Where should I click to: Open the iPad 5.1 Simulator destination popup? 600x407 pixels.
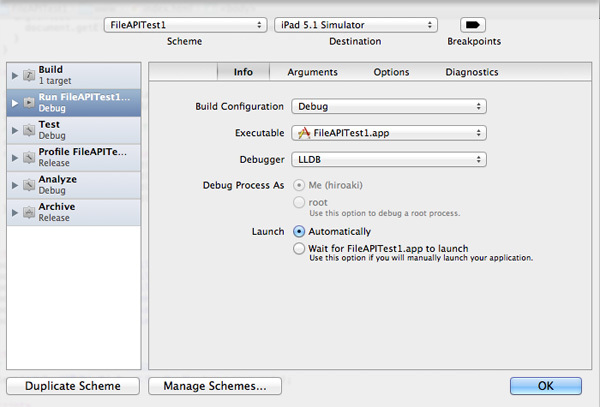click(x=356, y=25)
